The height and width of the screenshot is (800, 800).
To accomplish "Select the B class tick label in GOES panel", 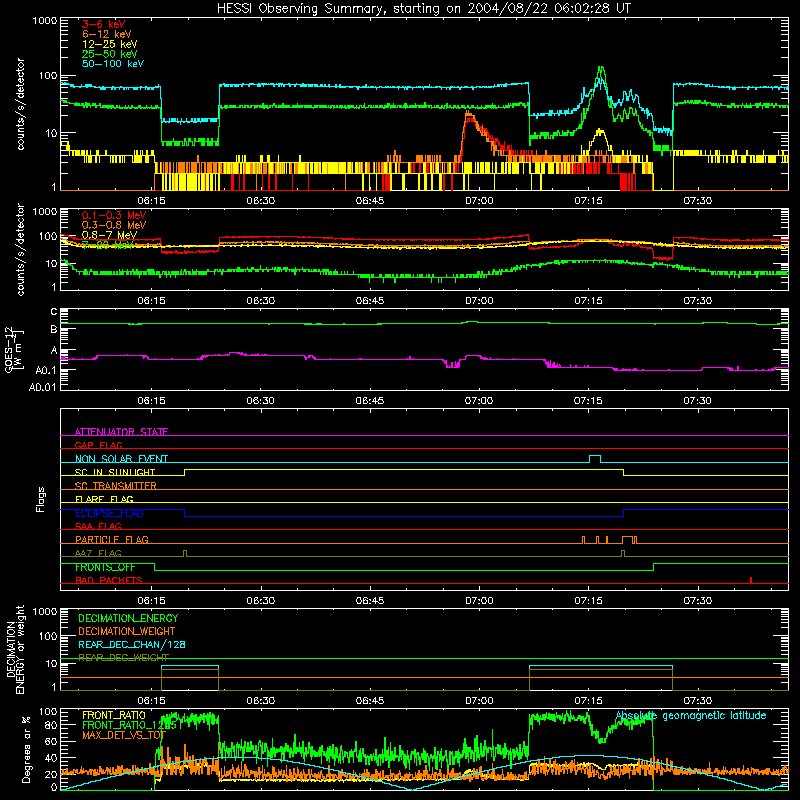I will (54, 329).
